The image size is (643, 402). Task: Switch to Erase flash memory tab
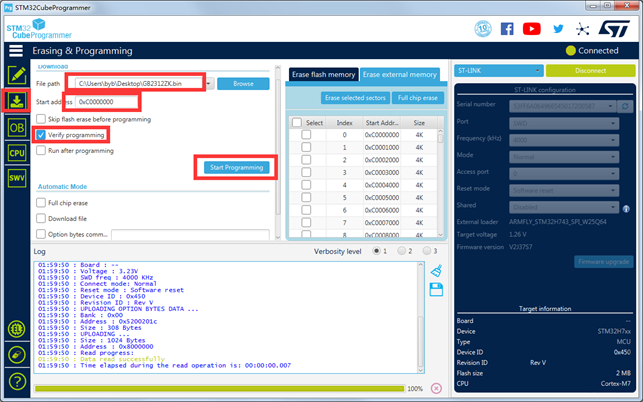click(324, 75)
